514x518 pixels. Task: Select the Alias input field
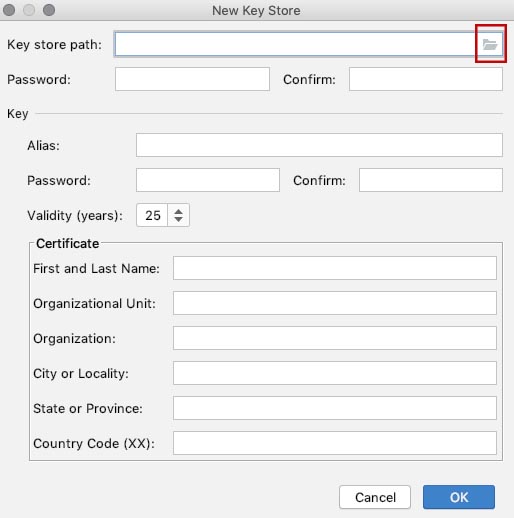coord(319,145)
